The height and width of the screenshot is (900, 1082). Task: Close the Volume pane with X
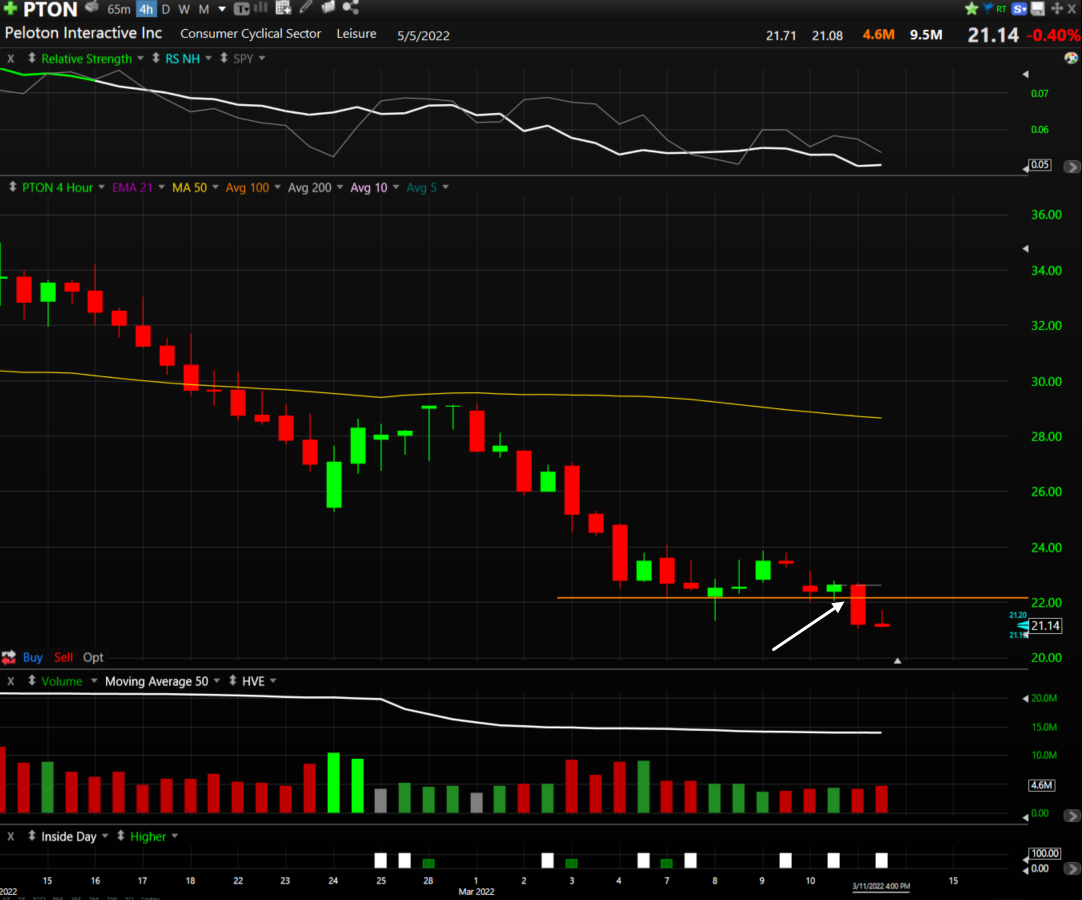coord(10,681)
